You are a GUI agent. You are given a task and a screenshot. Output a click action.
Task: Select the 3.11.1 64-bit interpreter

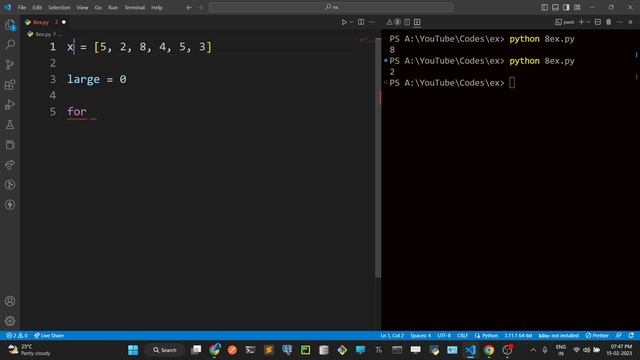tap(518, 336)
